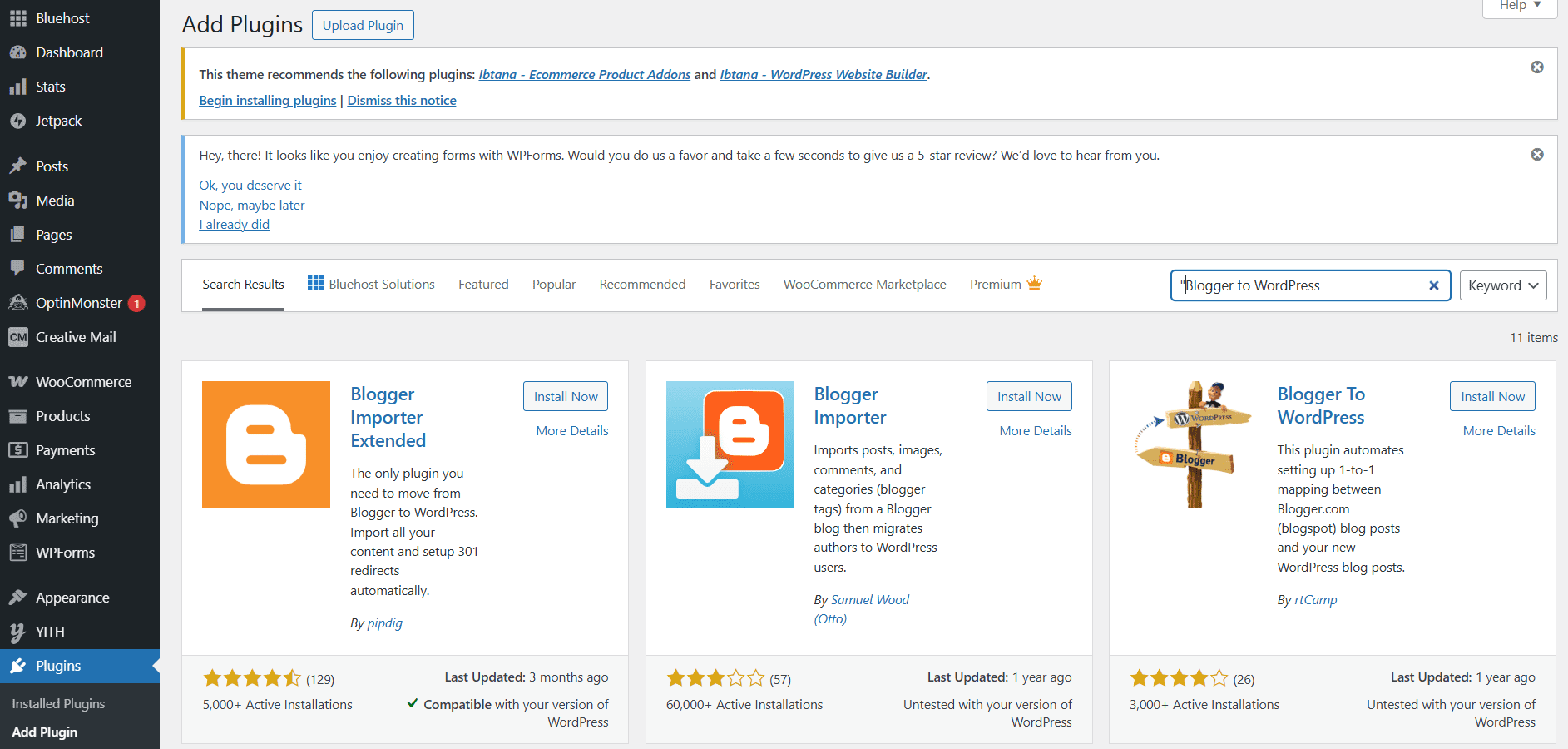Image resolution: width=1568 pixels, height=749 pixels.
Task: Select the Media library icon
Action: 18,200
